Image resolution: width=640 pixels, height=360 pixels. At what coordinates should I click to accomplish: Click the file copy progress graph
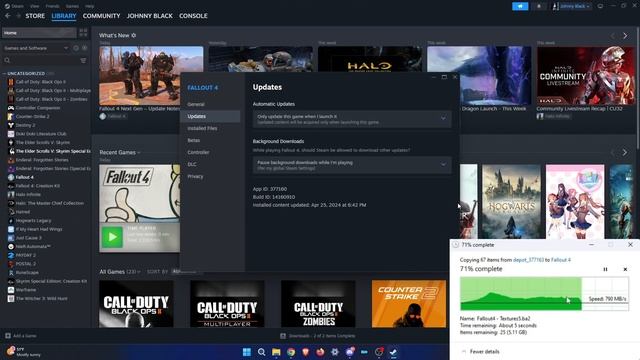(544, 293)
